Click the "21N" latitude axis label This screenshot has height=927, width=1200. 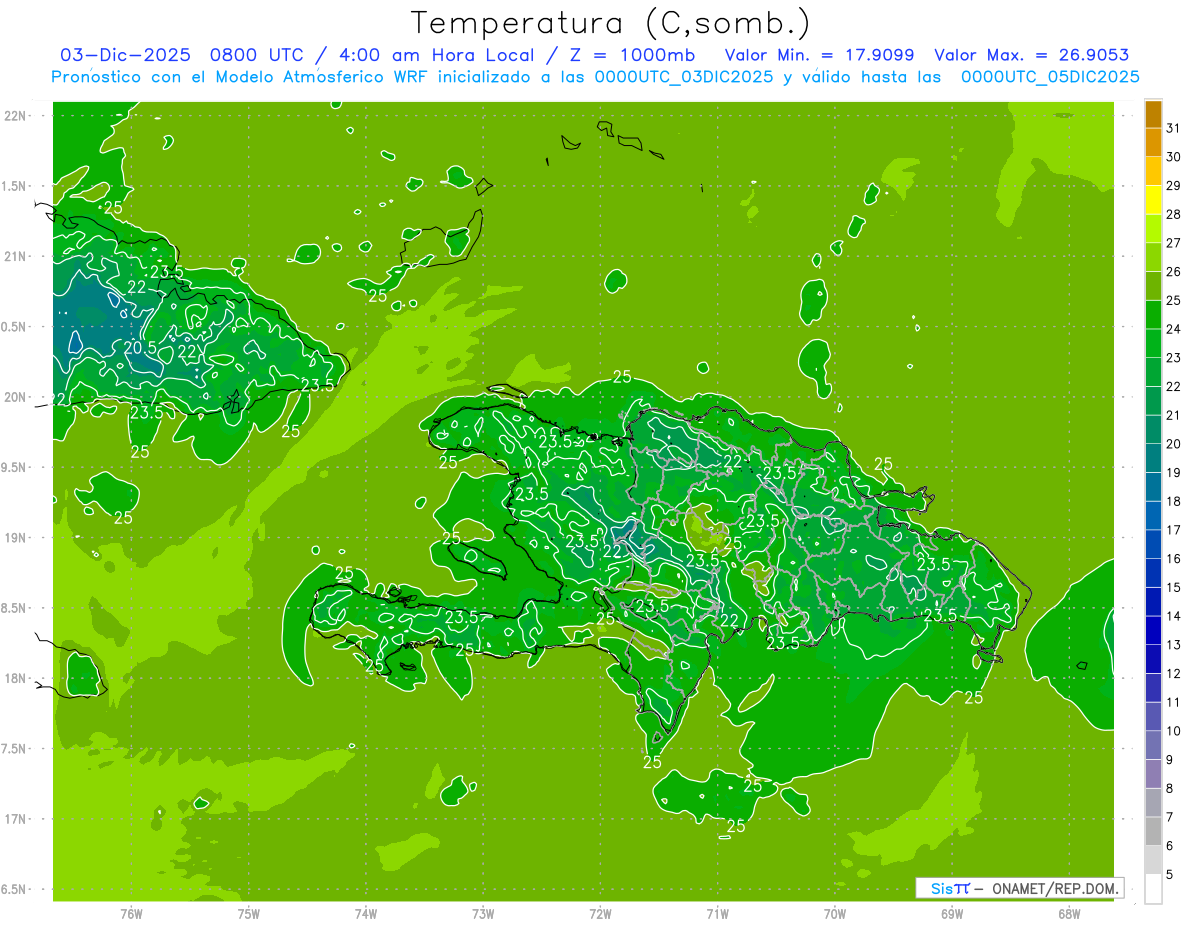coord(16,257)
